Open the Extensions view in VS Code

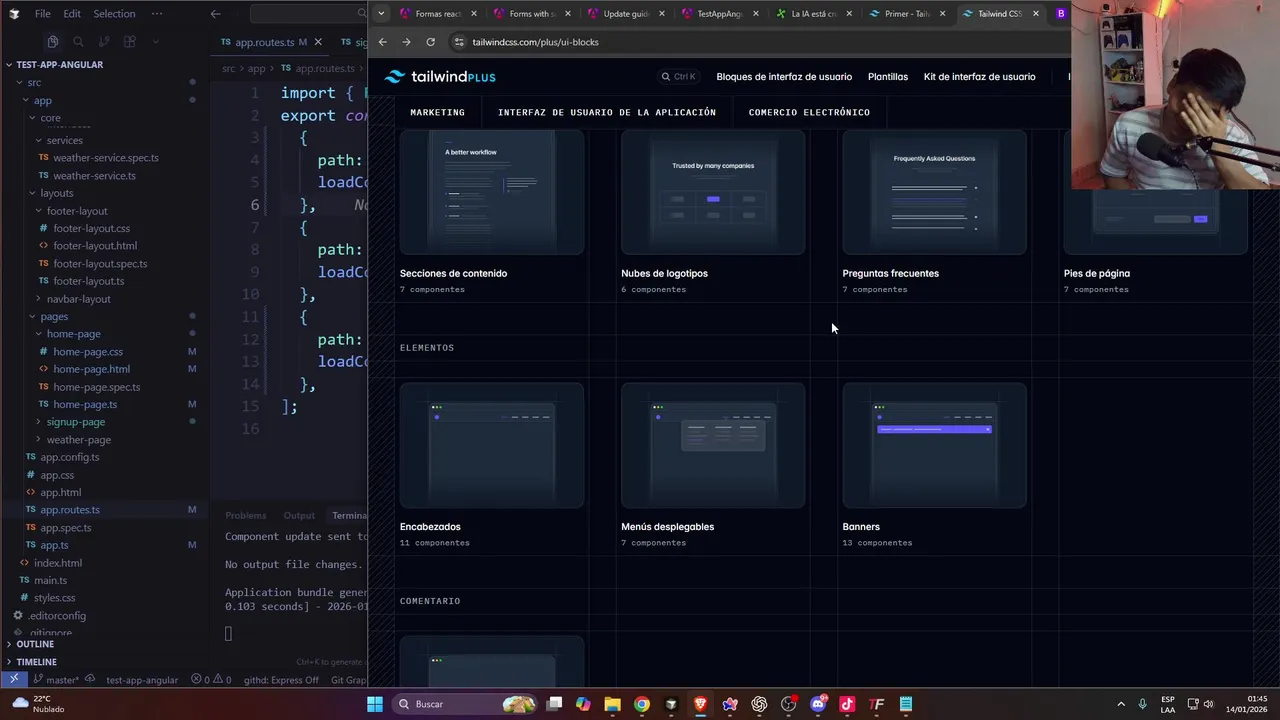point(130,42)
